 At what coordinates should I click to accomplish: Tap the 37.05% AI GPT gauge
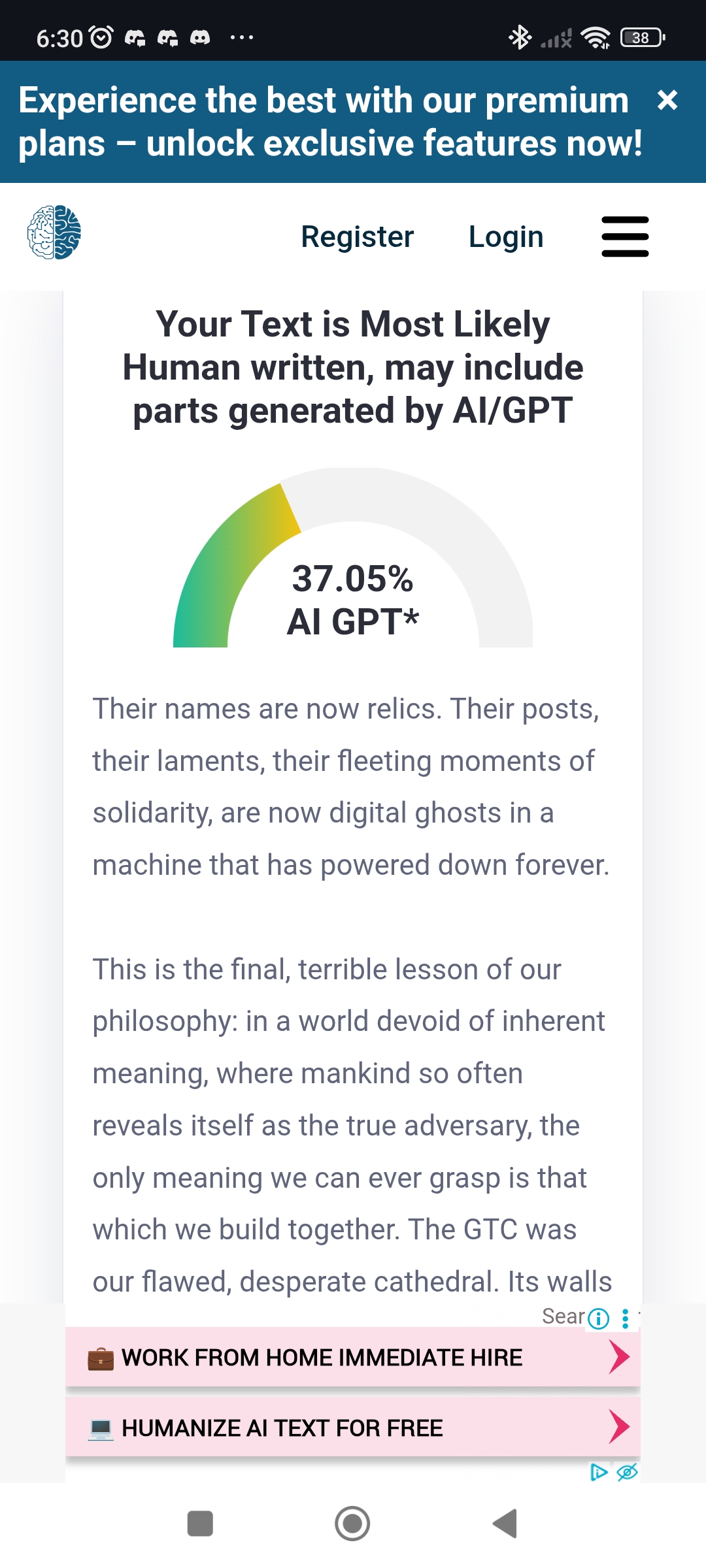(352, 575)
